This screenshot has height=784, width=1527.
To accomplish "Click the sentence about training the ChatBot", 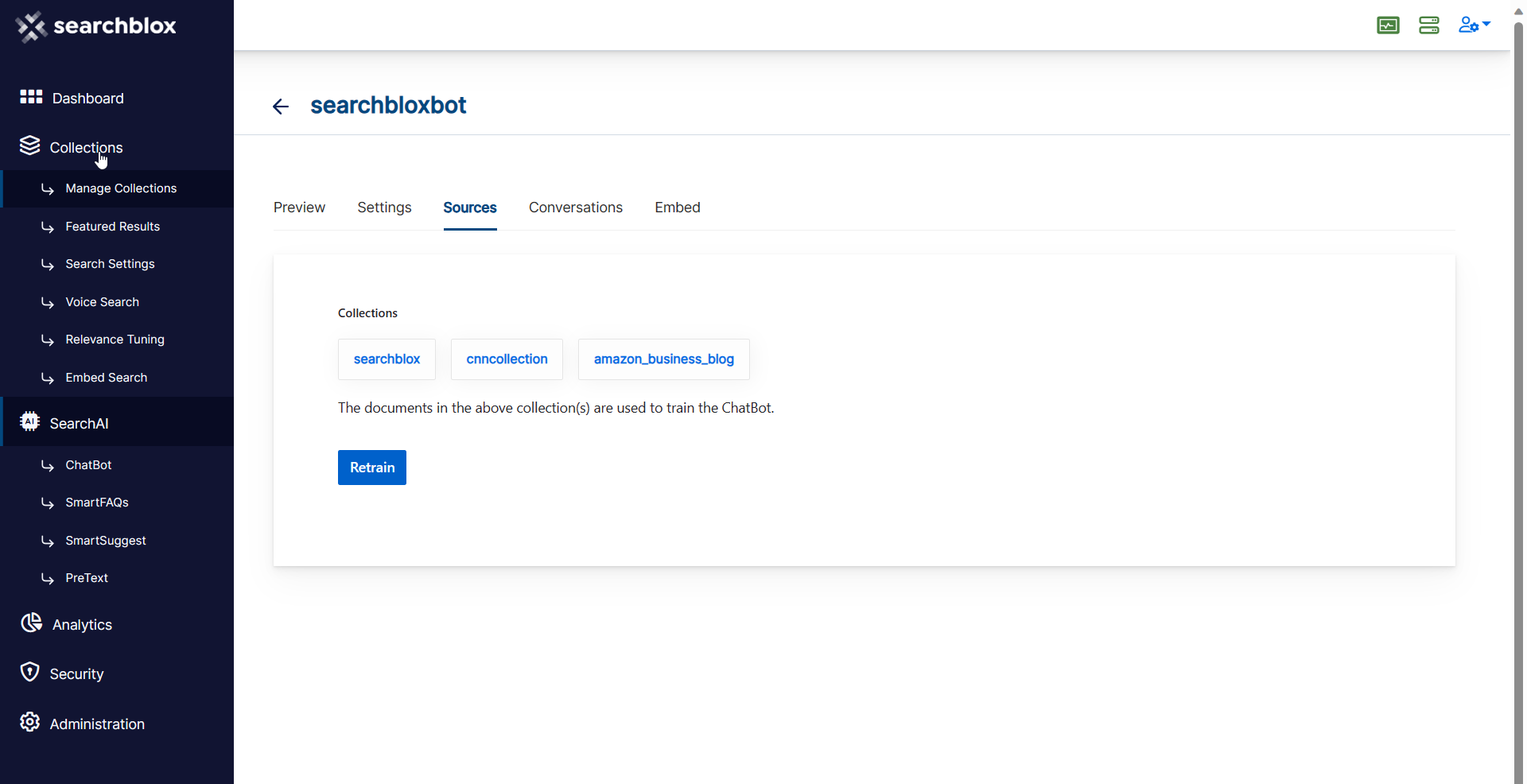I will tap(556, 408).
